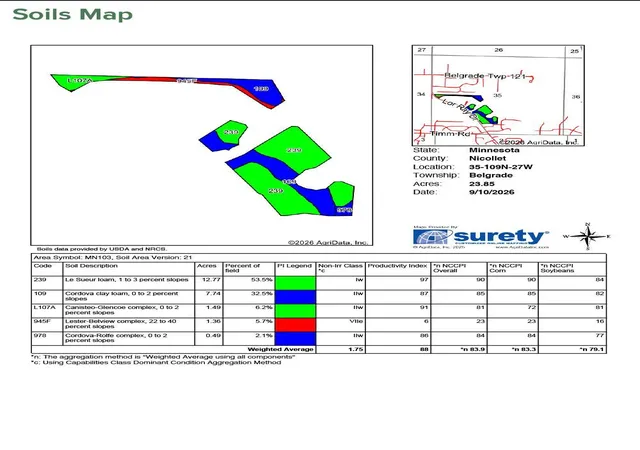Click the green legend swatch for code L107A
Image resolution: width=640 pixels, height=450 pixels.
[x=295, y=311]
